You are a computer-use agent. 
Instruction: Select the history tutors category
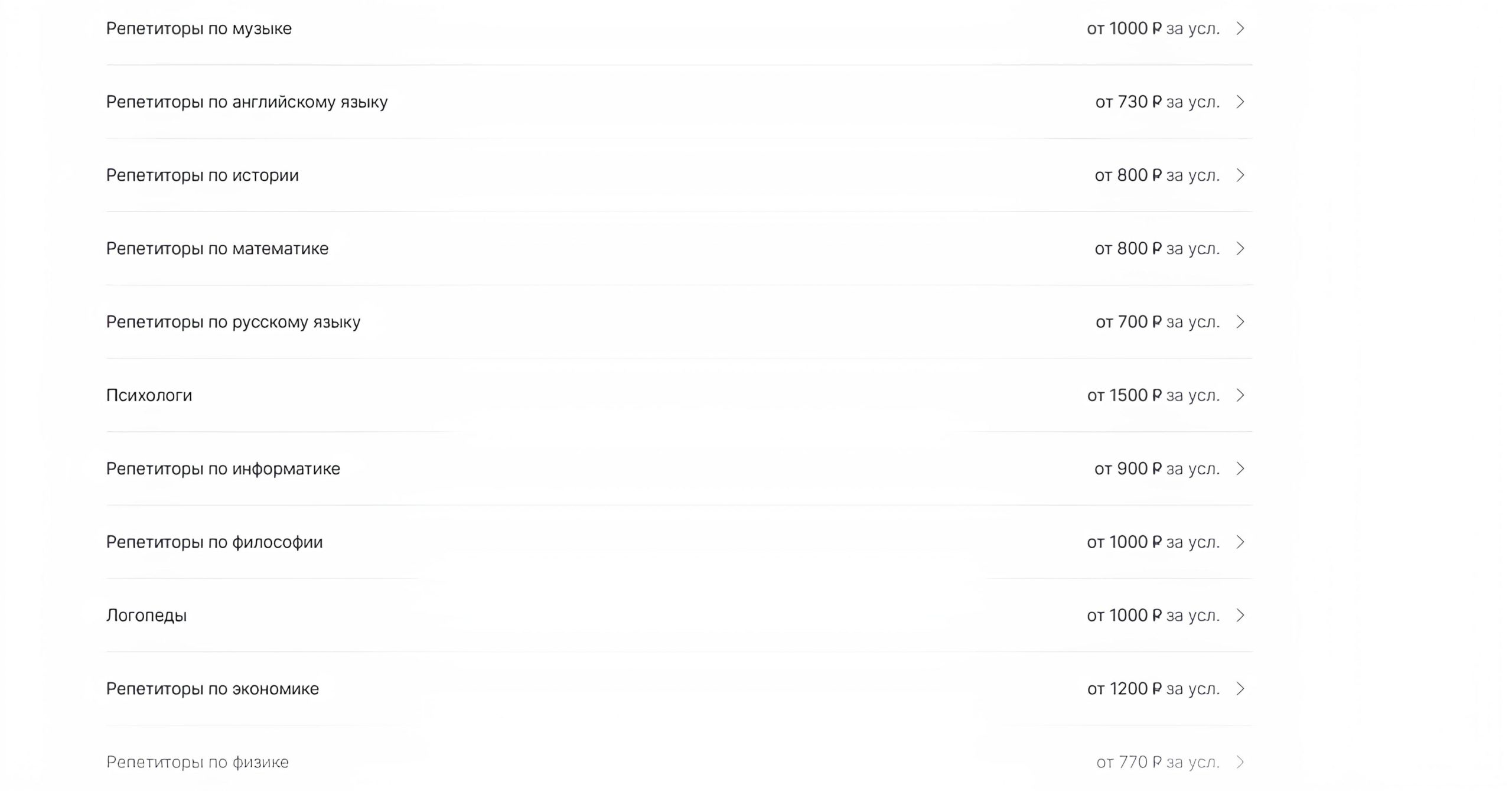click(x=202, y=175)
